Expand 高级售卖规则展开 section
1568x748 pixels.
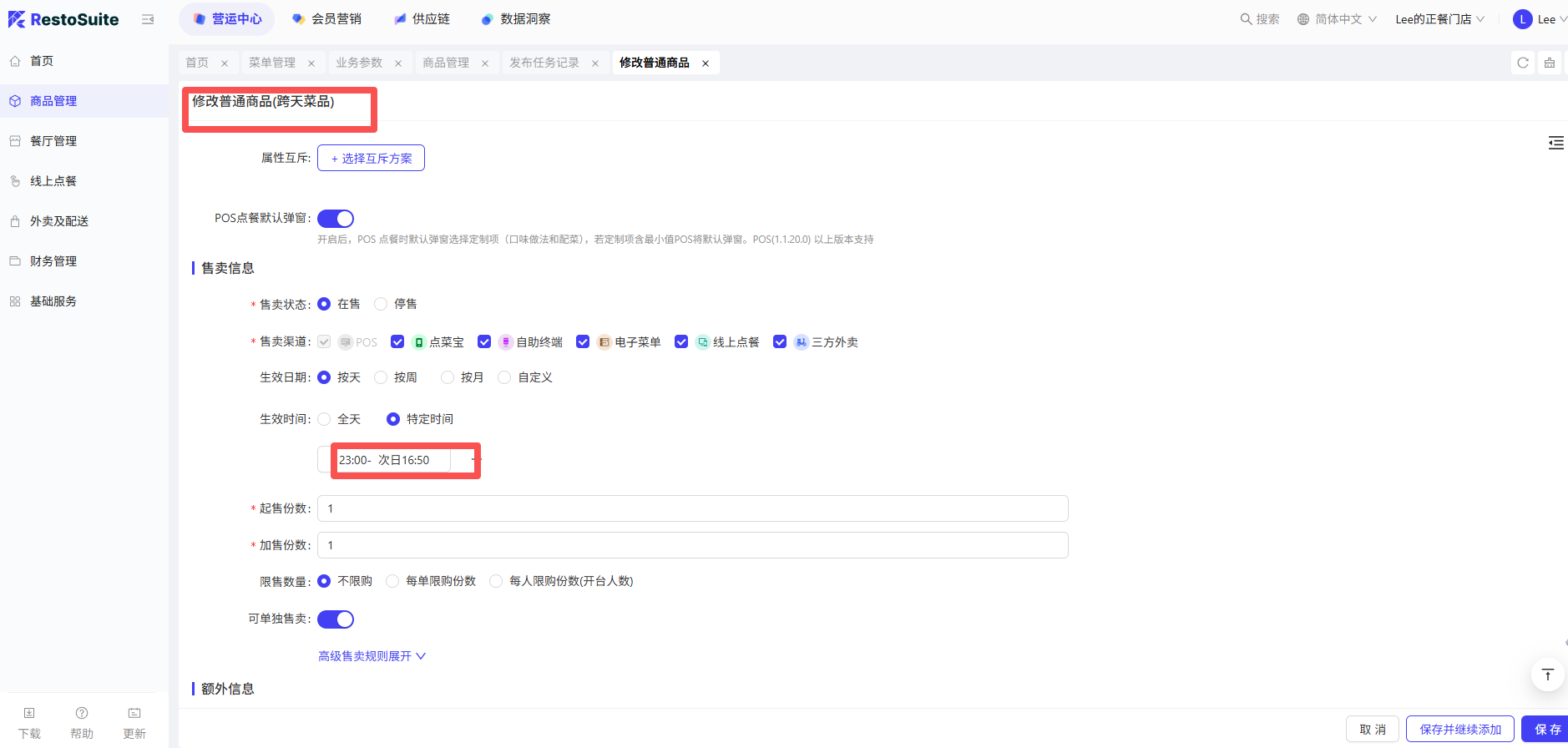pos(372,656)
